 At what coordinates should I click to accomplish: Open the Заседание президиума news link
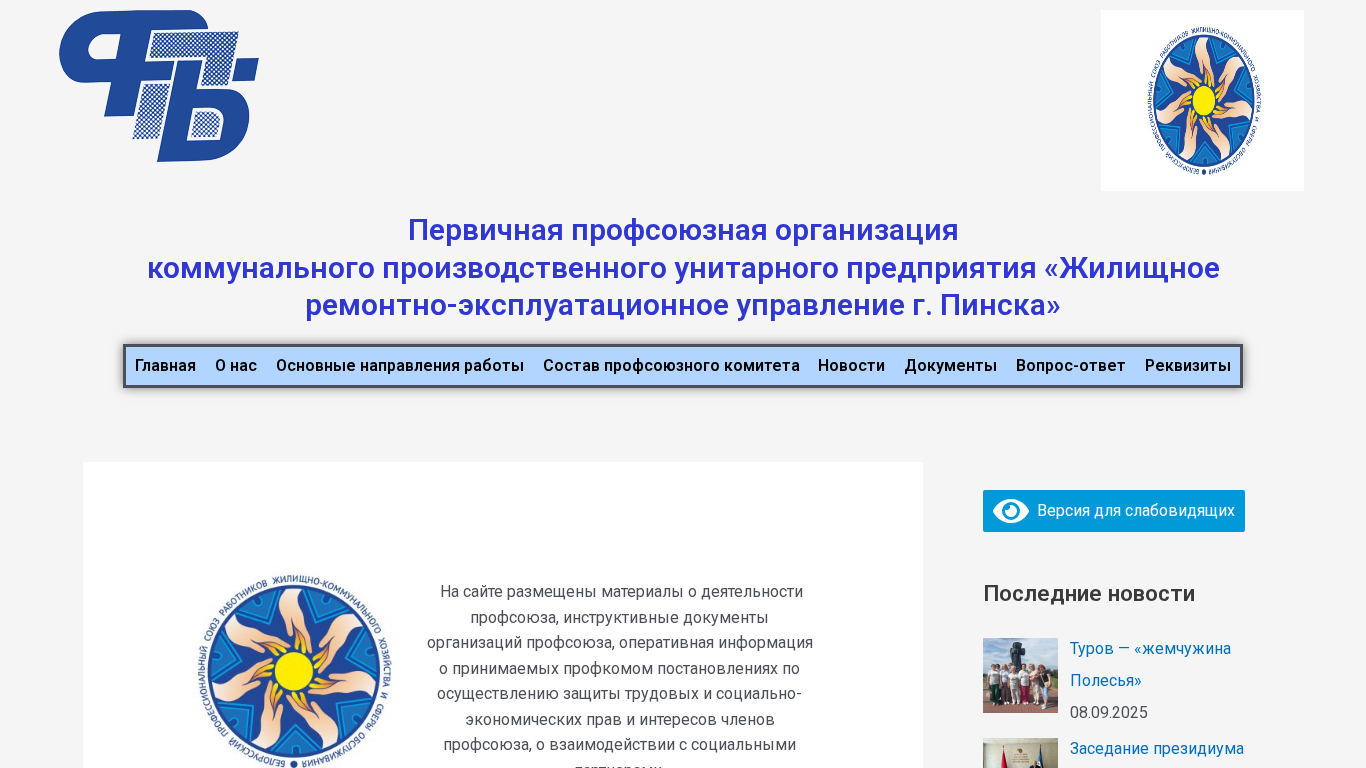pyautogui.click(x=1157, y=748)
